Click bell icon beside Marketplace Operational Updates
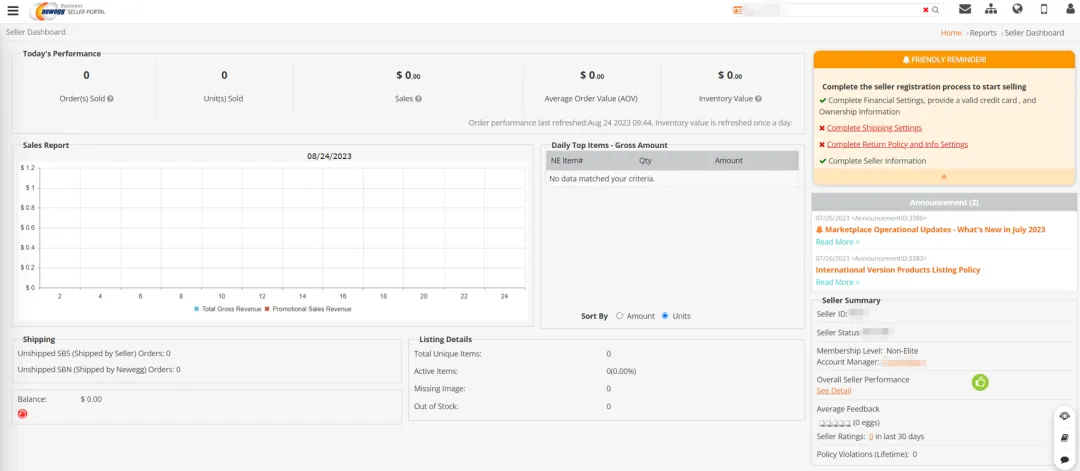The height and width of the screenshot is (471, 1080). click(x=820, y=229)
